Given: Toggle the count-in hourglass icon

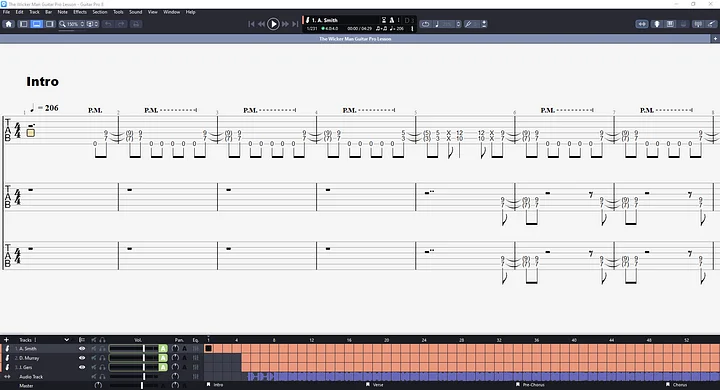Looking at the screenshot, I should (x=384, y=20).
